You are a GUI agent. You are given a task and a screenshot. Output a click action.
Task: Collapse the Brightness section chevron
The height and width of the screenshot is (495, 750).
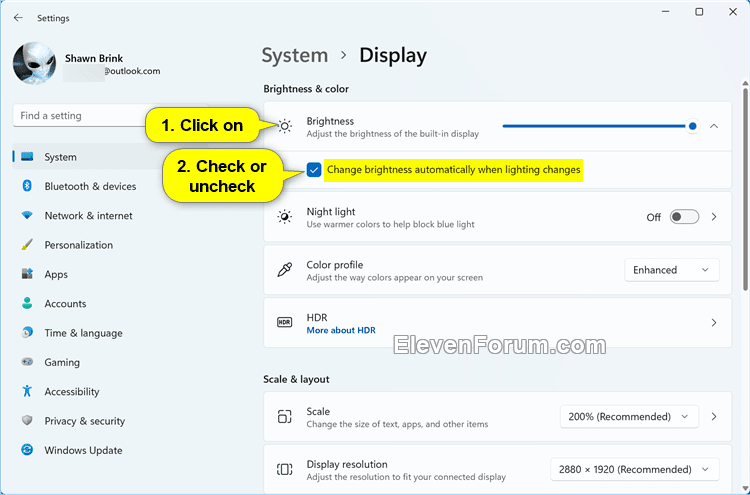(x=714, y=126)
